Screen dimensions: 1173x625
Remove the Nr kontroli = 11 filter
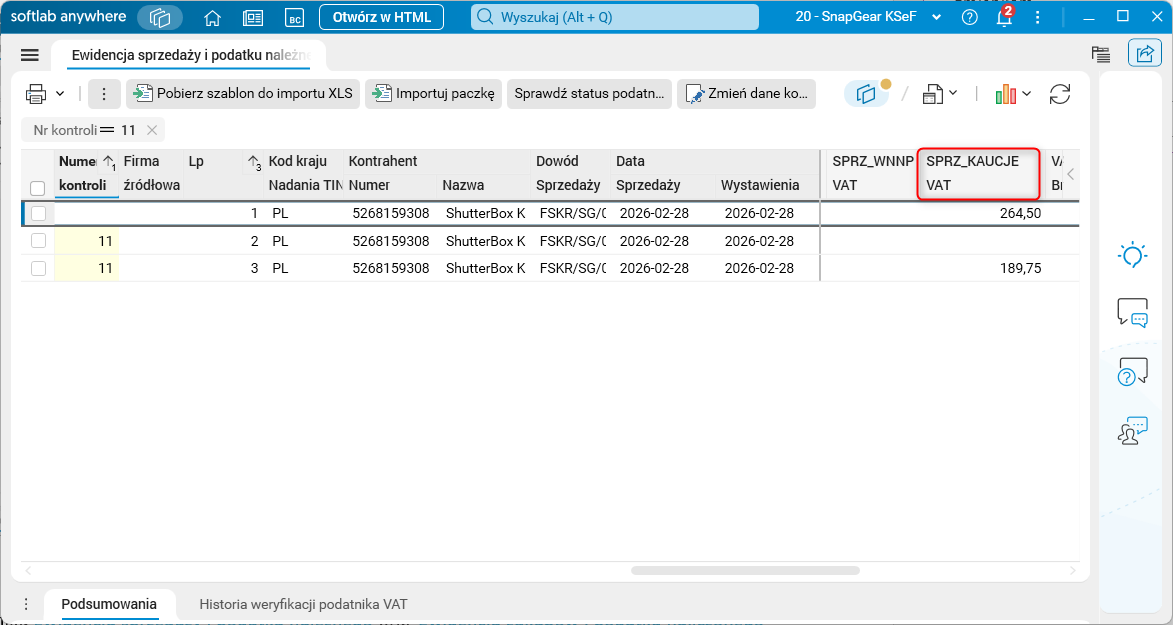pyautogui.click(x=152, y=130)
